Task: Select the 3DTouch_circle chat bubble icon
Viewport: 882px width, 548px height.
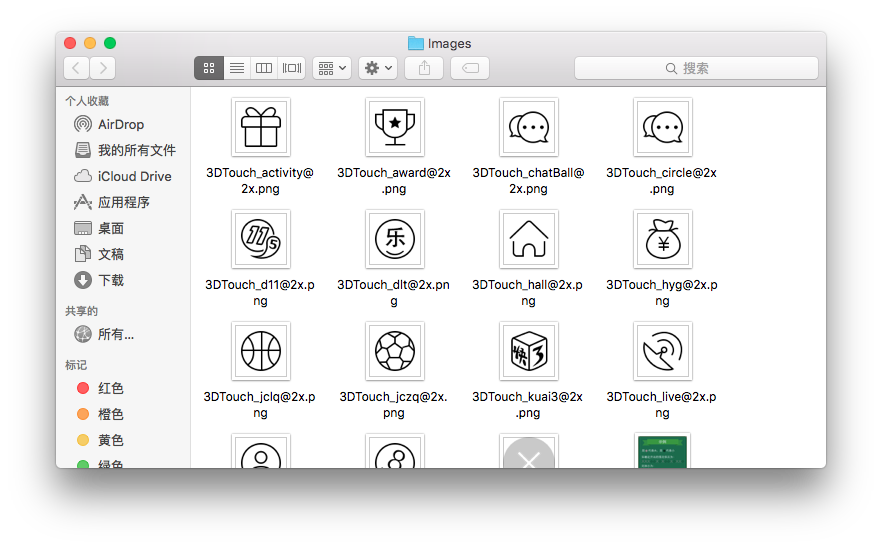Action: (662, 127)
